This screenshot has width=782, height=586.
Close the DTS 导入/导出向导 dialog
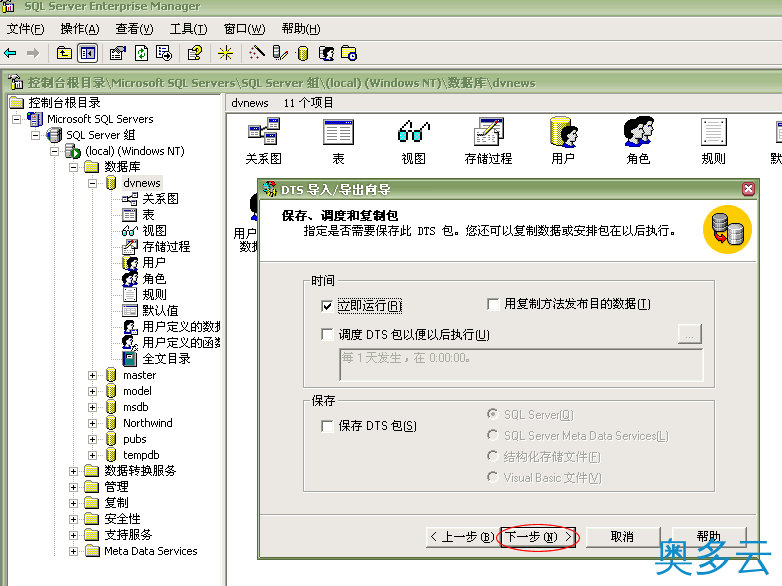748,189
